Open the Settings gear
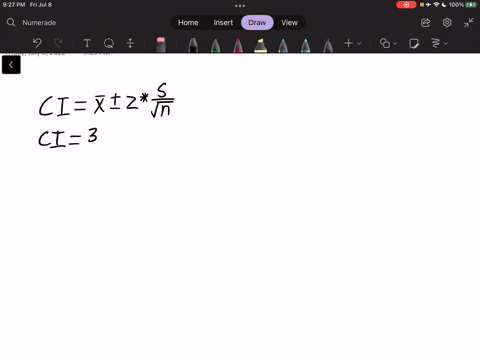Image resolution: width=480 pixels, height=360 pixels. 447,22
